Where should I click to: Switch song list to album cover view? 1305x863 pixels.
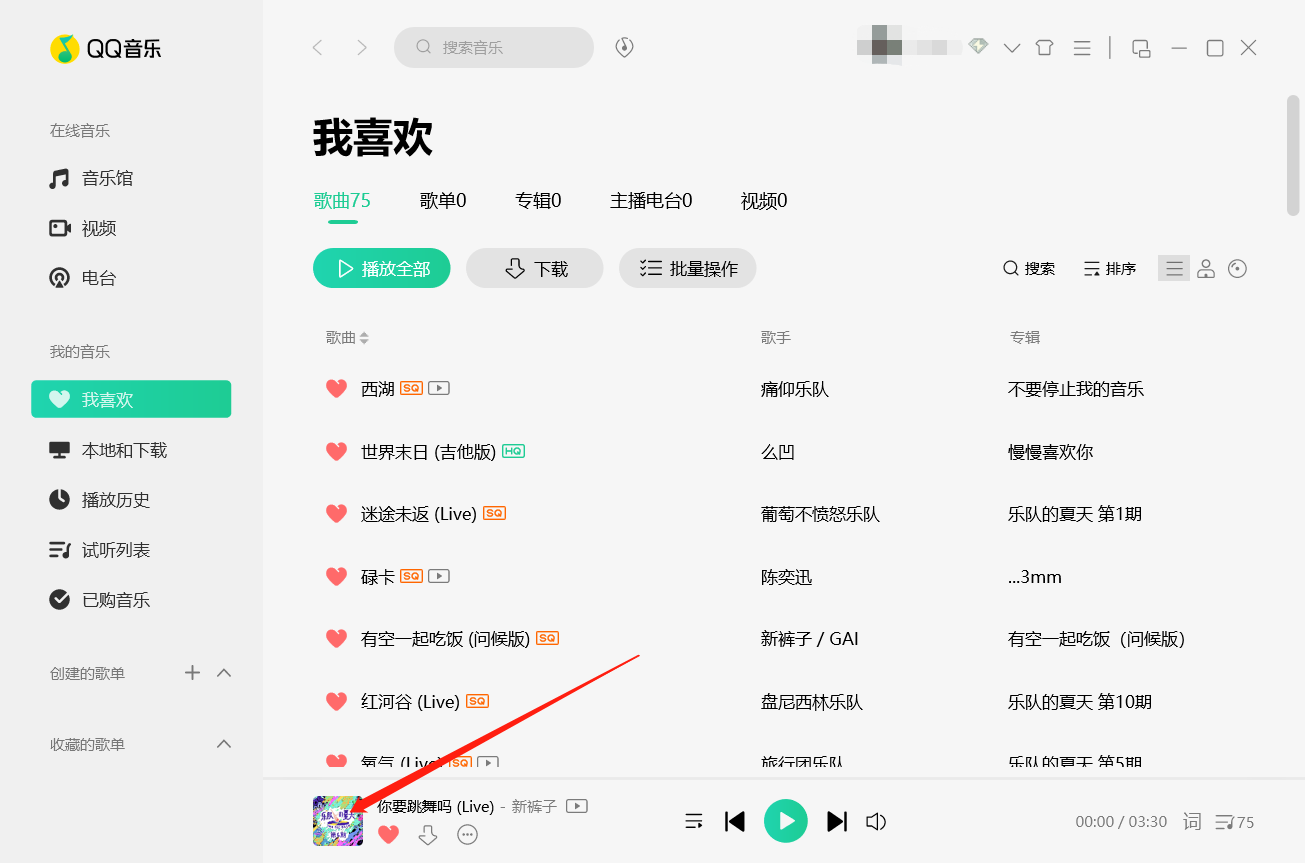[1237, 268]
